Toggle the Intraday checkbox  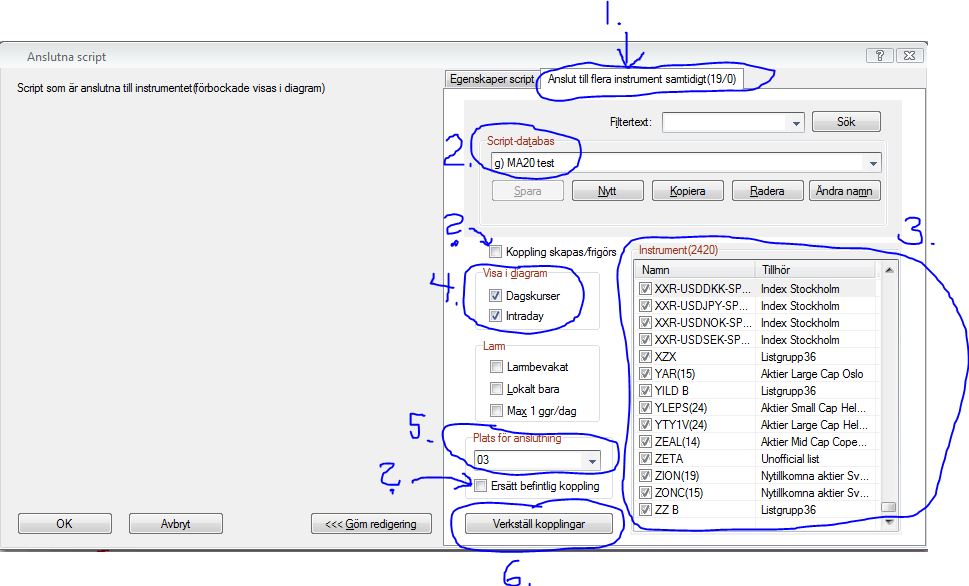coord(496,316)
